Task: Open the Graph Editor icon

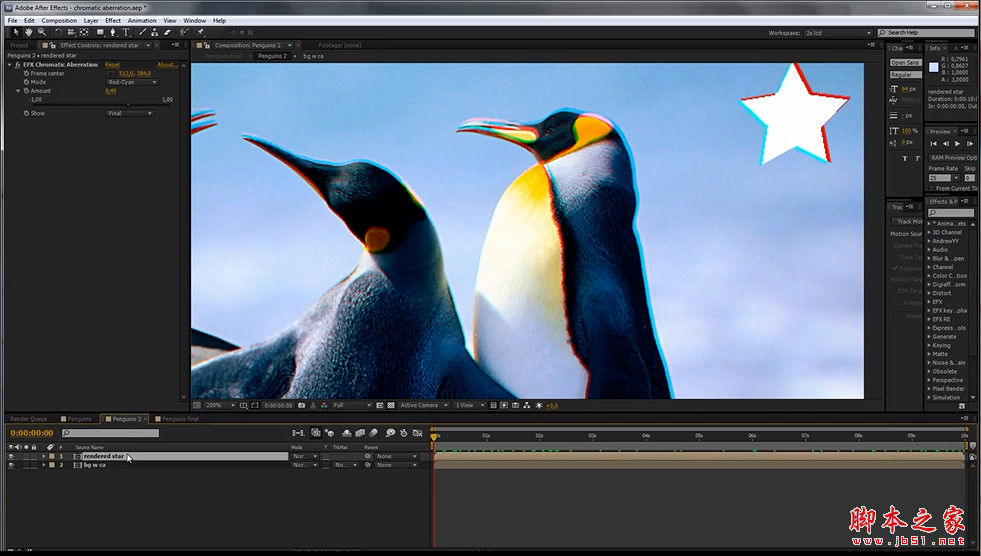Action: pos(417,433)
